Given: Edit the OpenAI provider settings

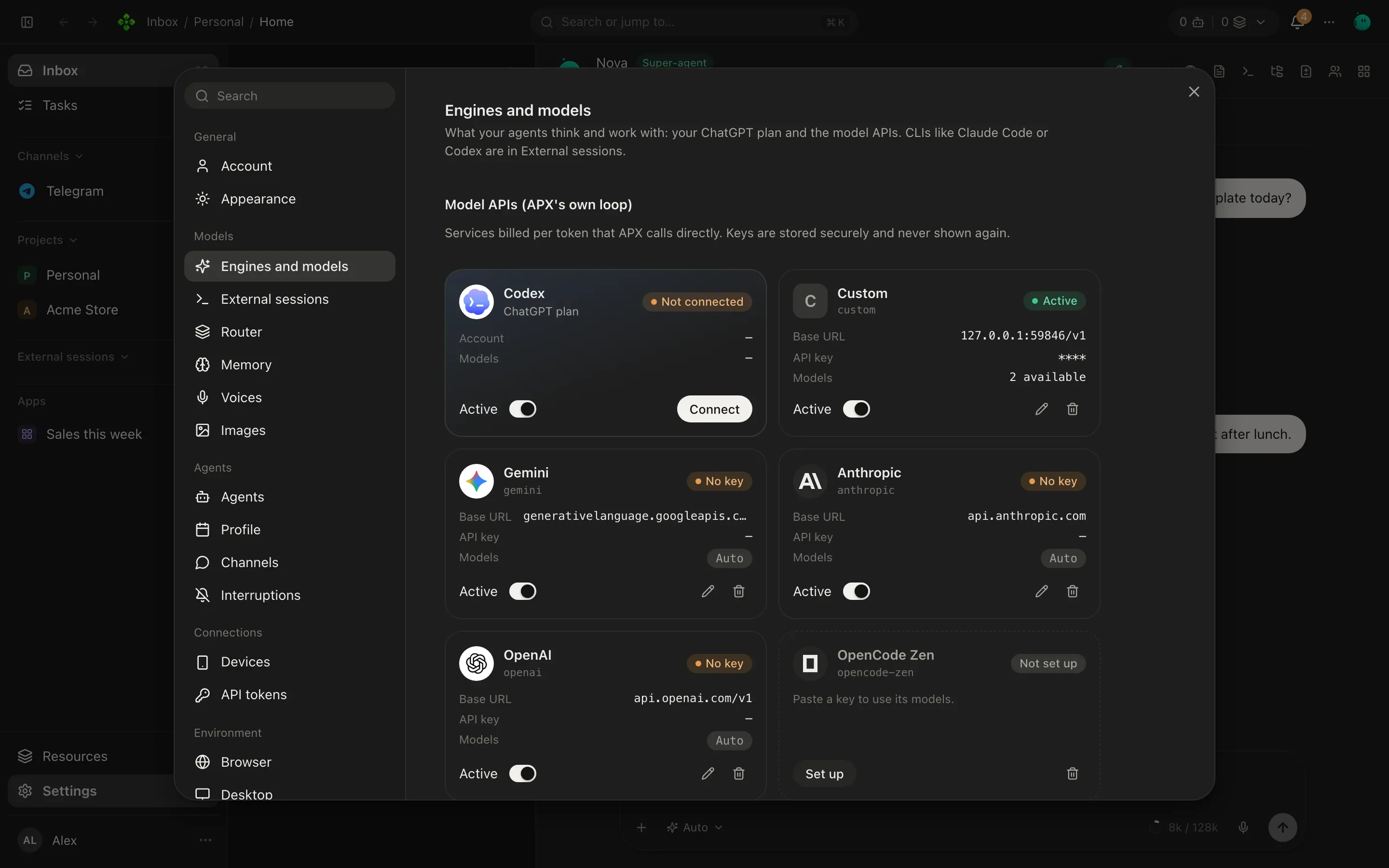Looking at the screenshot, I should (x=708, y=773).
